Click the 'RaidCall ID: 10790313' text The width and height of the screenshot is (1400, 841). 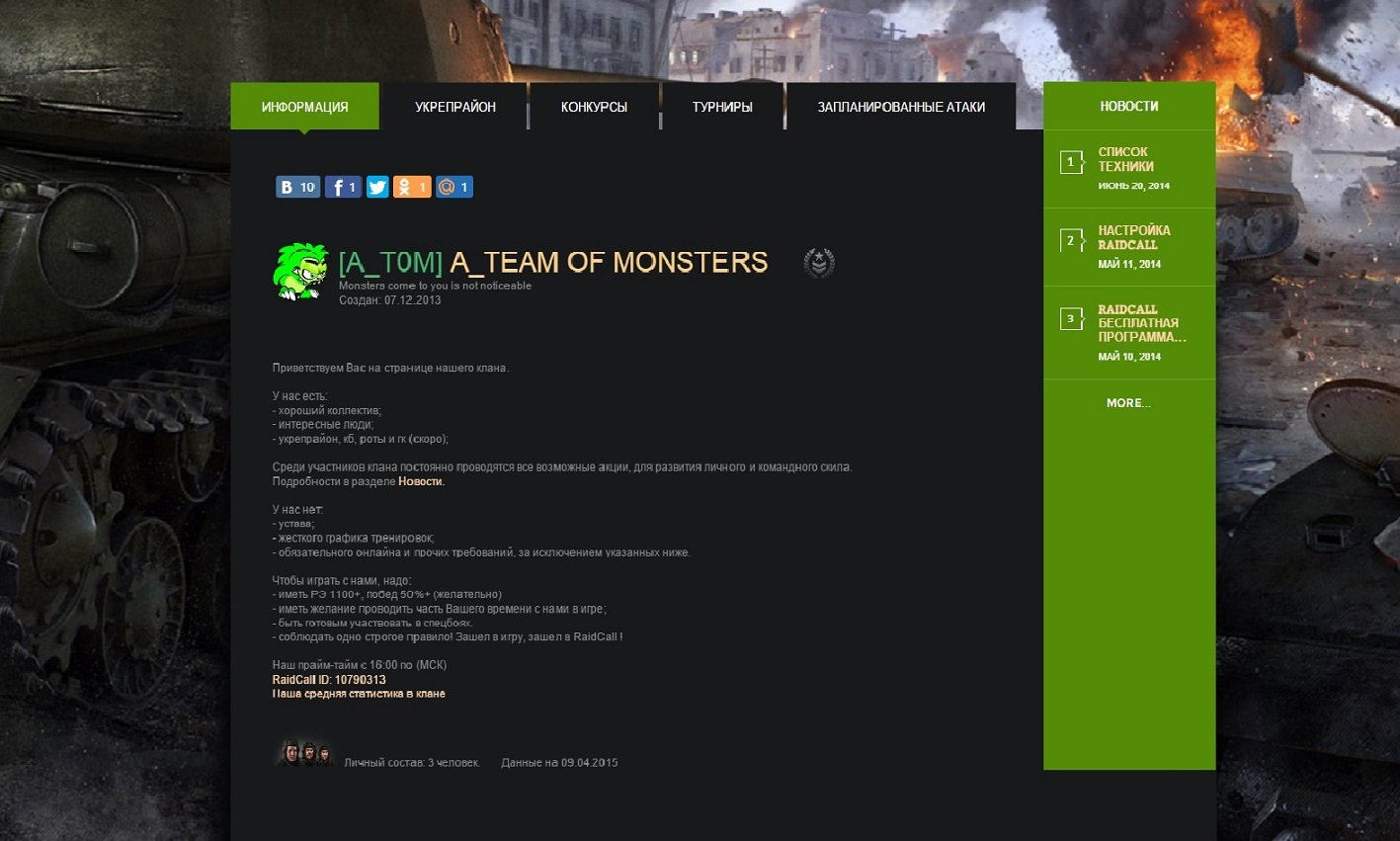329,680
